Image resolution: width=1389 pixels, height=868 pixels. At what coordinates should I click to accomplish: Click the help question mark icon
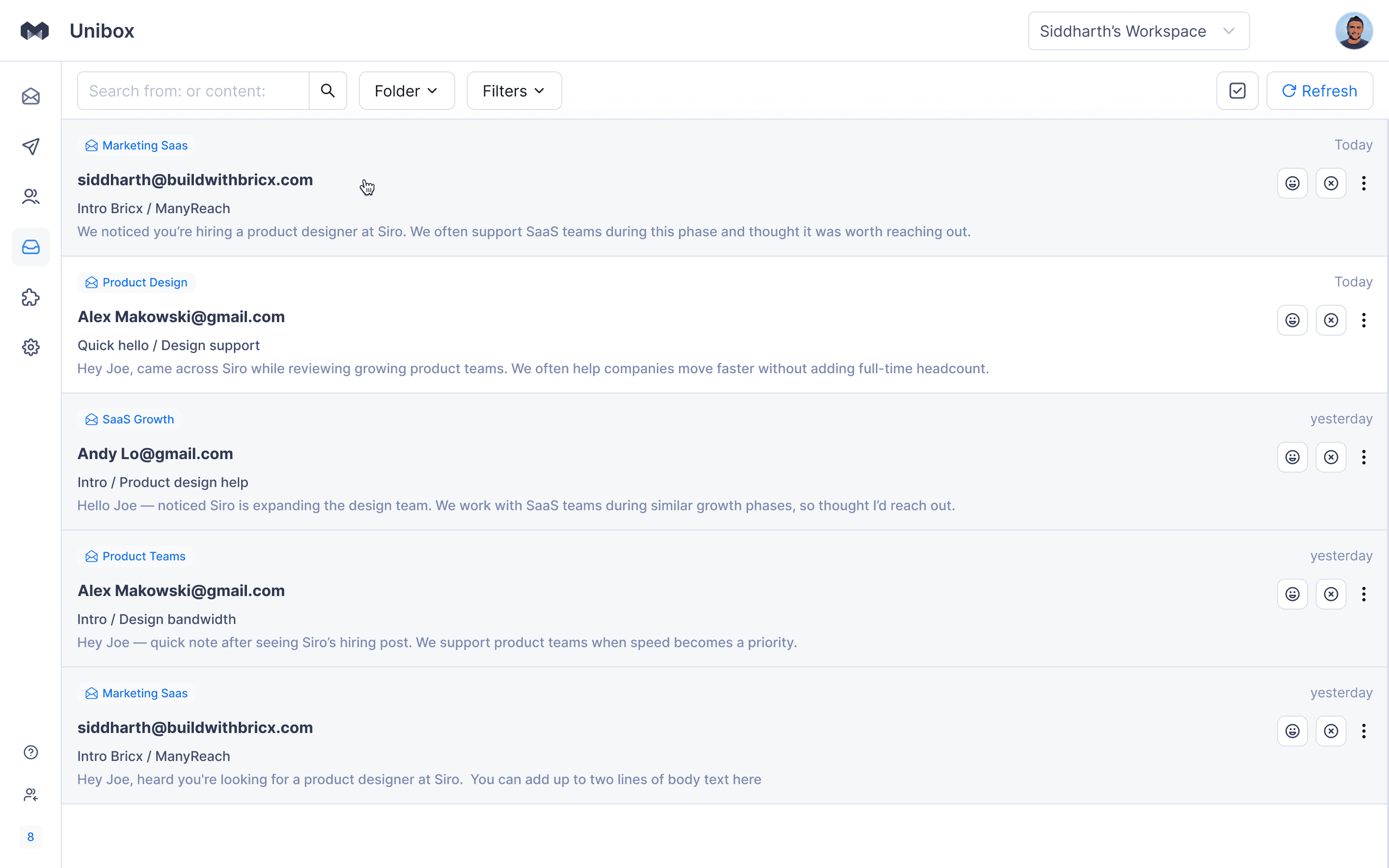point(31,752)
